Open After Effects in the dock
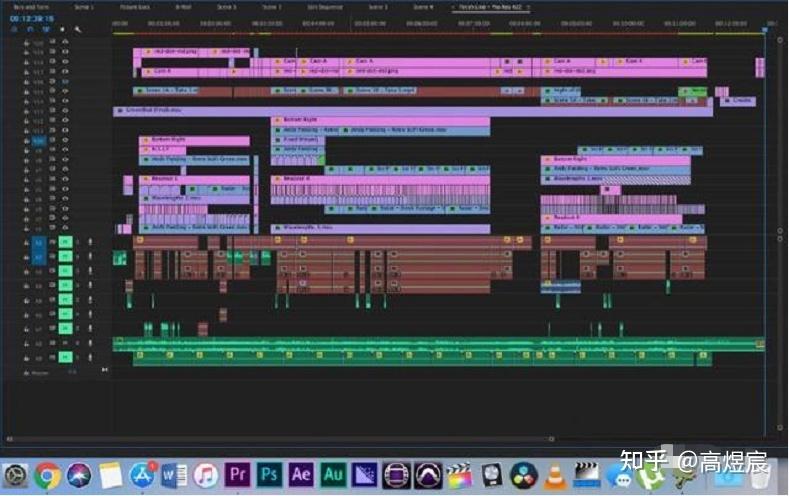 click(302, 475)
